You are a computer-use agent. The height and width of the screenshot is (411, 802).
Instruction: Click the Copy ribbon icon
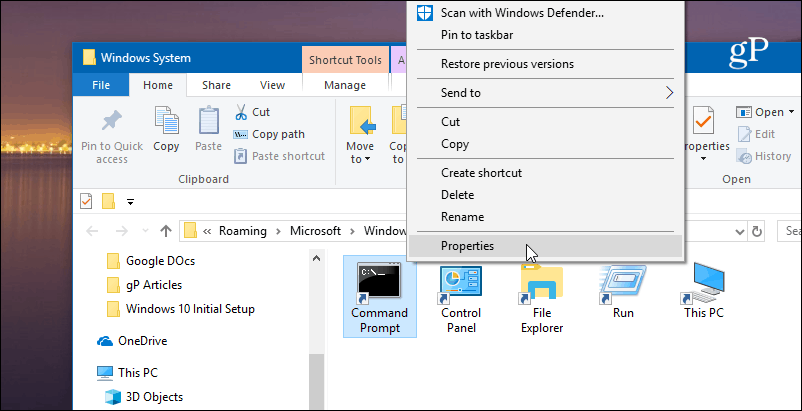click(166, 129)
